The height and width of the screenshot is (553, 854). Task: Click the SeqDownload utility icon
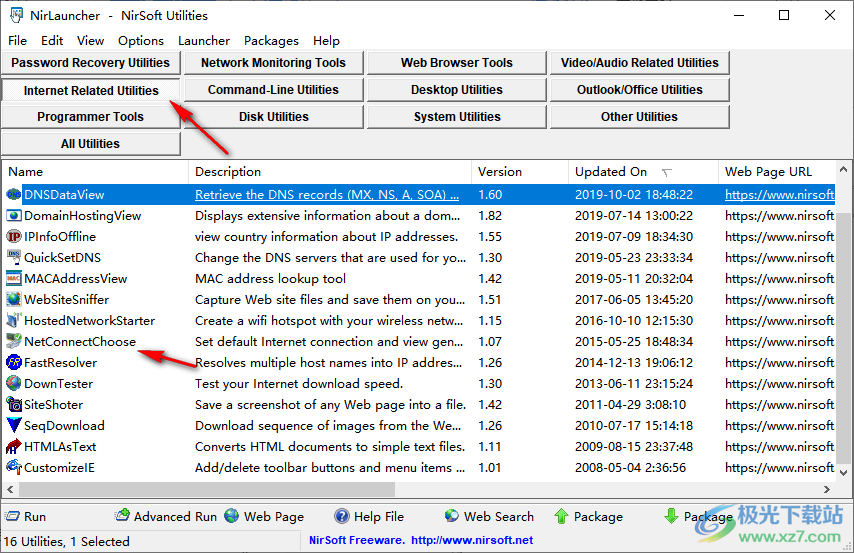click(14, 426)
